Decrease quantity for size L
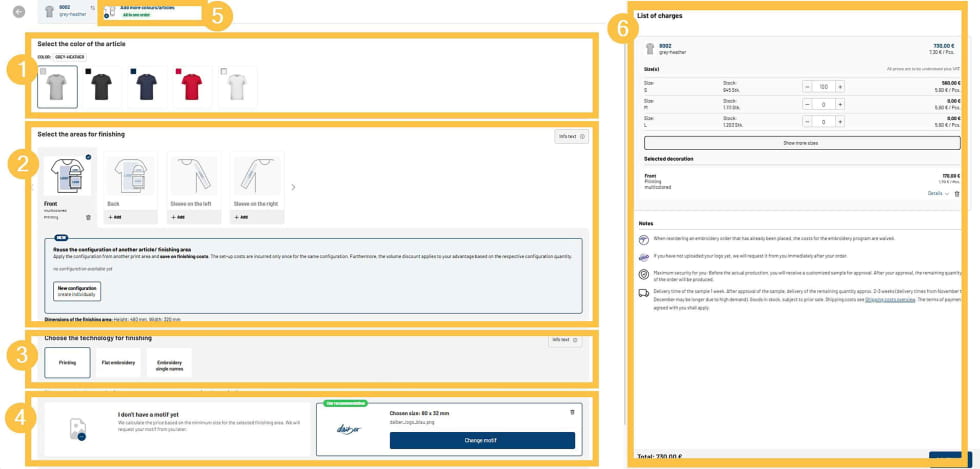 pos(808,122)
